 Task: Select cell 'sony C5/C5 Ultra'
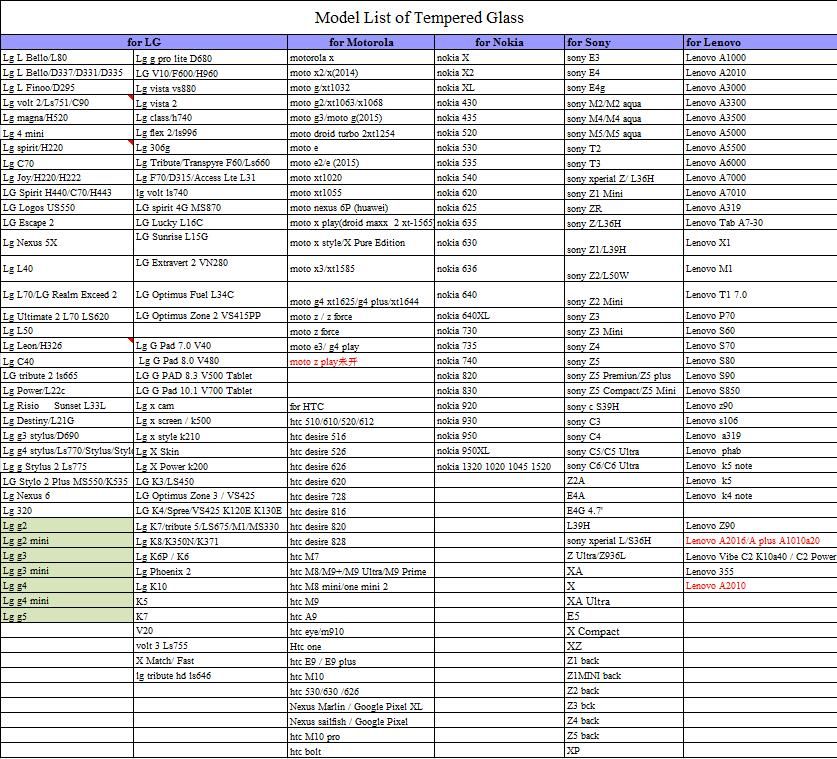click(623, 451)
